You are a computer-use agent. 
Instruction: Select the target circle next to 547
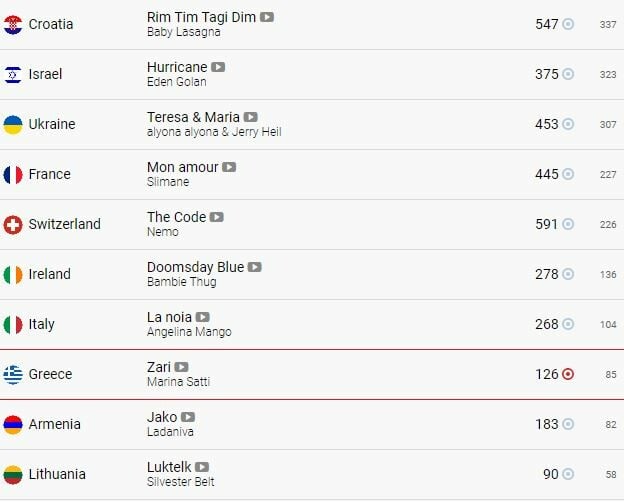(568, 24)
